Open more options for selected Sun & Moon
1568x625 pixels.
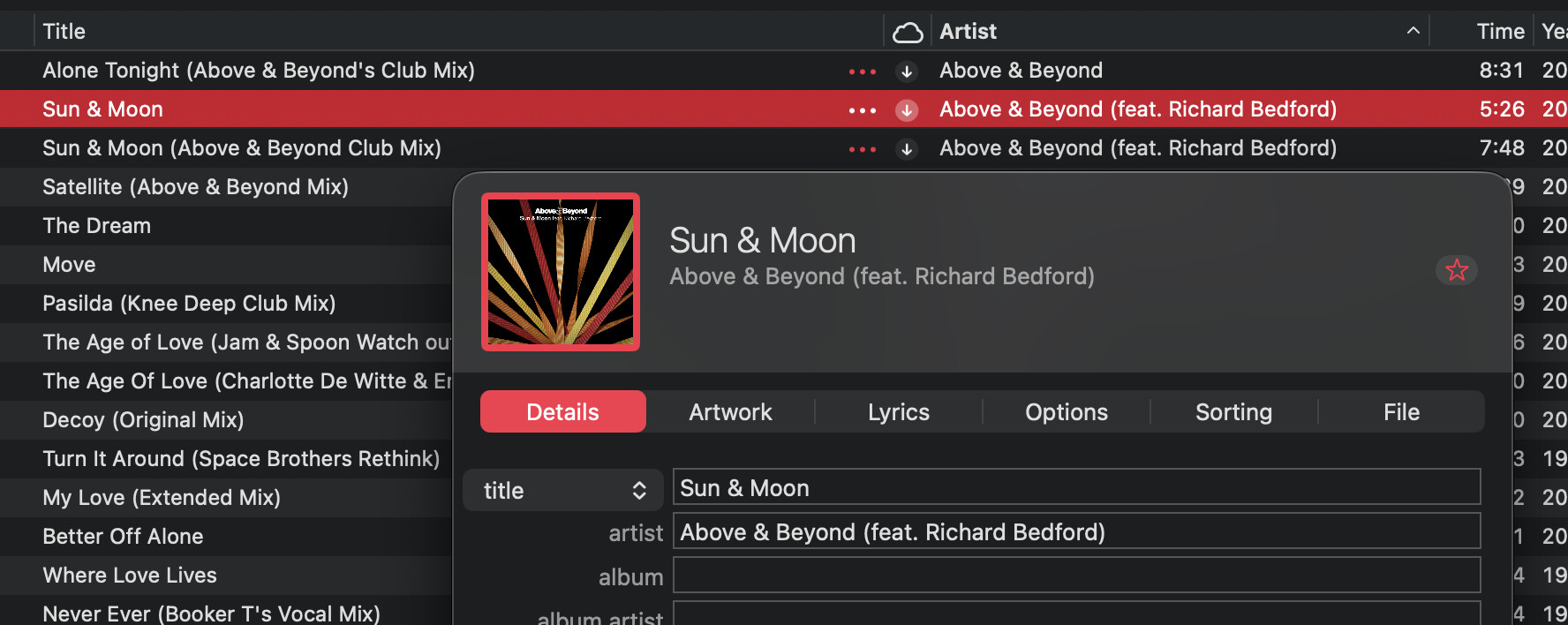(x=862, y=110)
